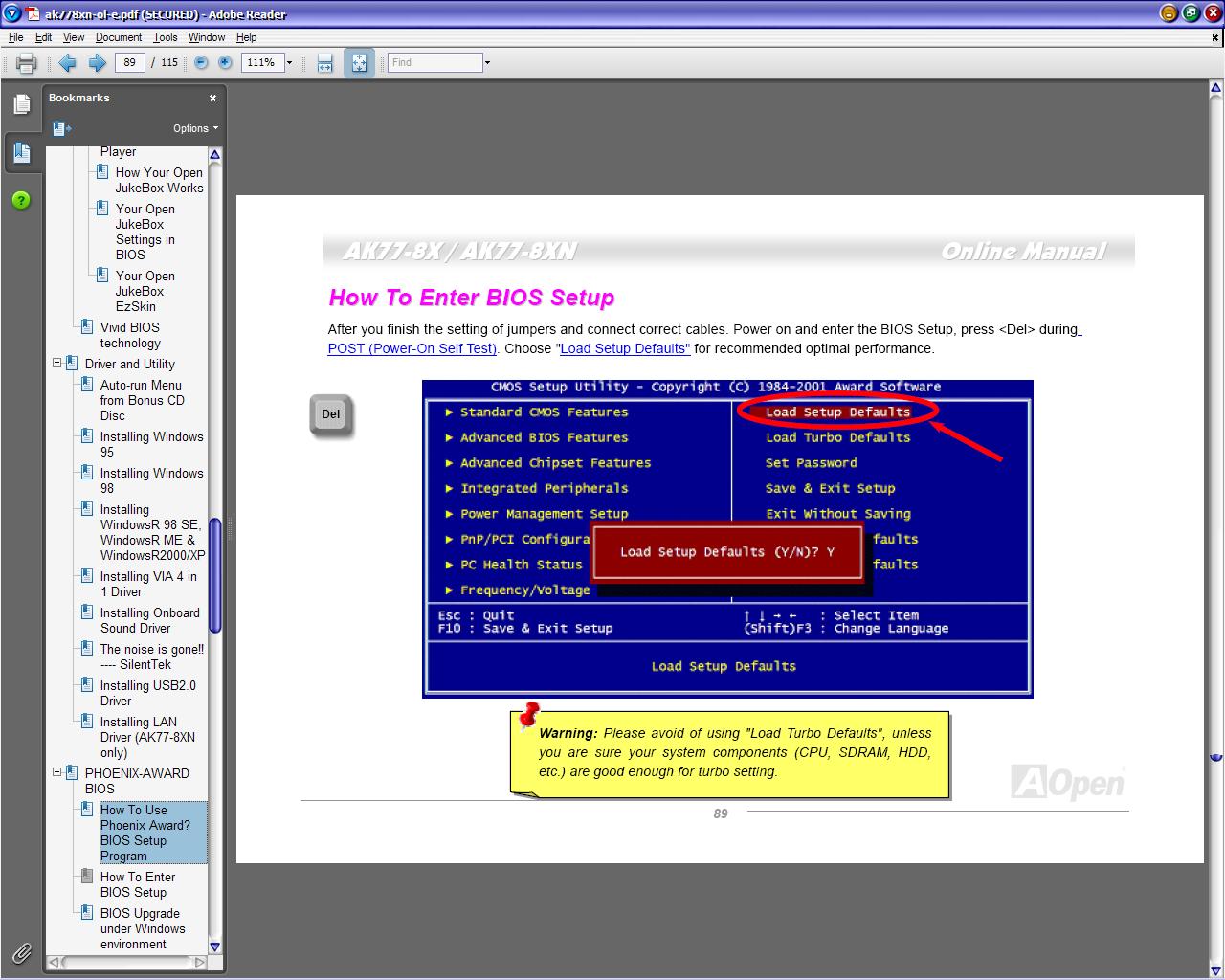Viewport: 1225px width, 980px height.
Task: Click the PDF document icon in title bar
Action: pos(33,13)
